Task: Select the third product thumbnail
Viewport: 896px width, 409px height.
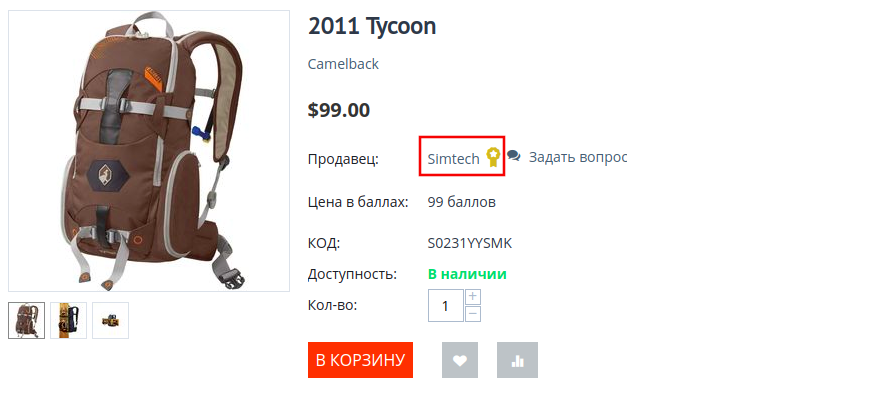Action: tap(111, 320)
